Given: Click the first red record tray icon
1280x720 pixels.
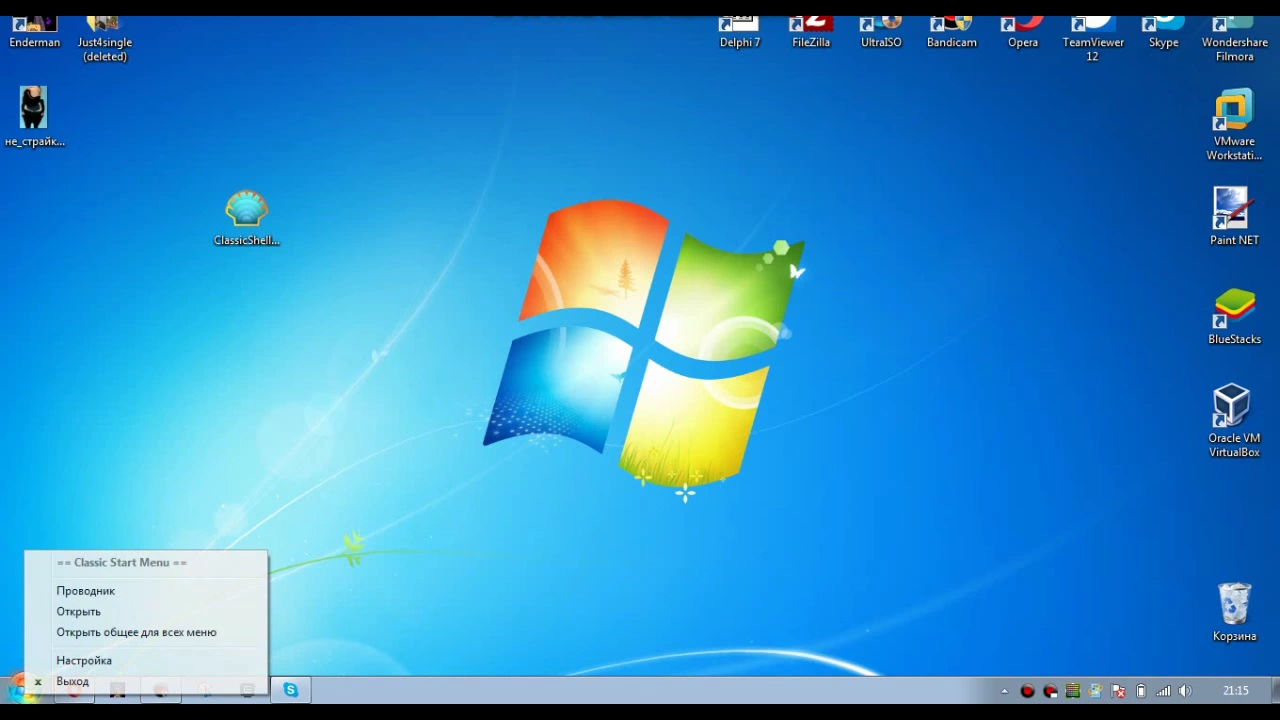Looking at the screenshot, I should 1027,691.
